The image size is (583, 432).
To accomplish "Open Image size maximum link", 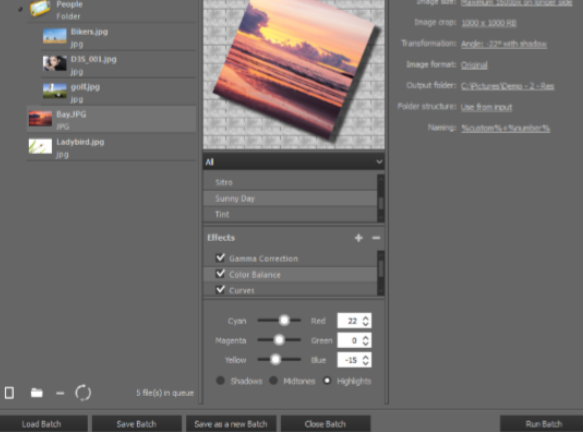I will click(516, 3).
